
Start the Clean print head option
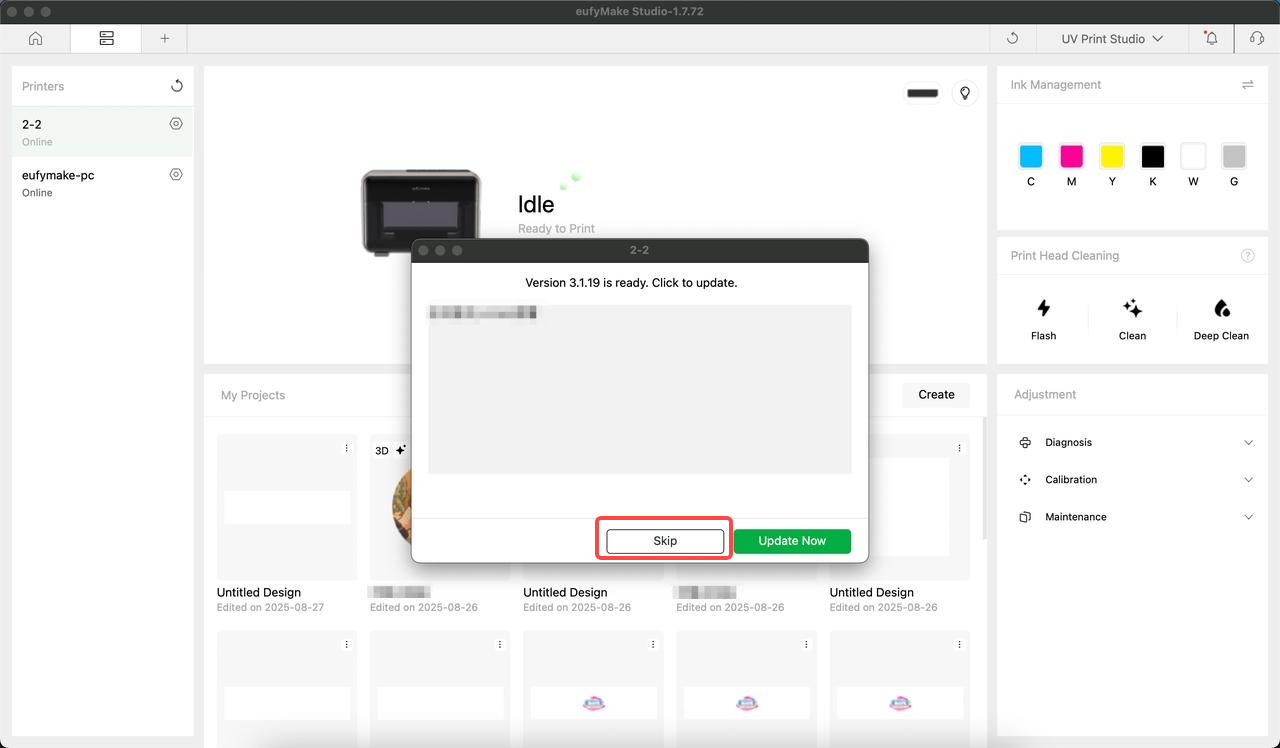tap(1132, 319)
